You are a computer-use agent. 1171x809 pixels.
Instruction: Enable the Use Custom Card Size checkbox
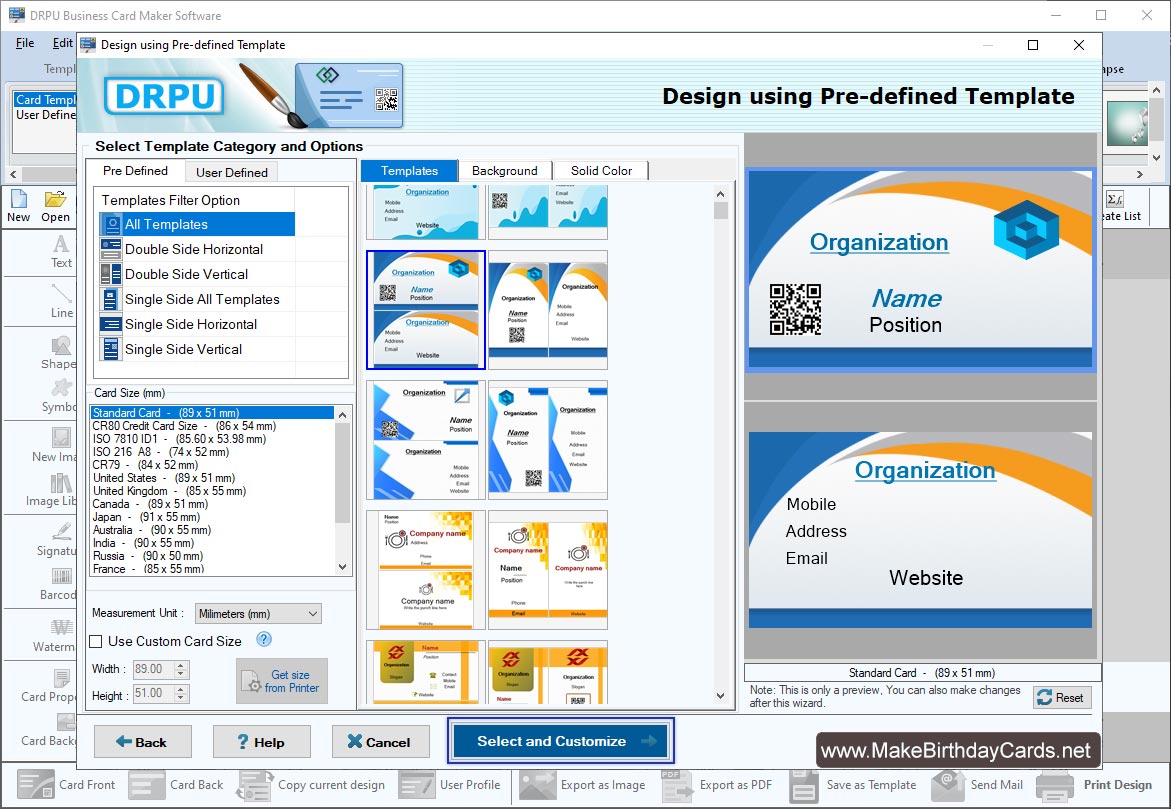pyautogui.click(x=96, y=642)
